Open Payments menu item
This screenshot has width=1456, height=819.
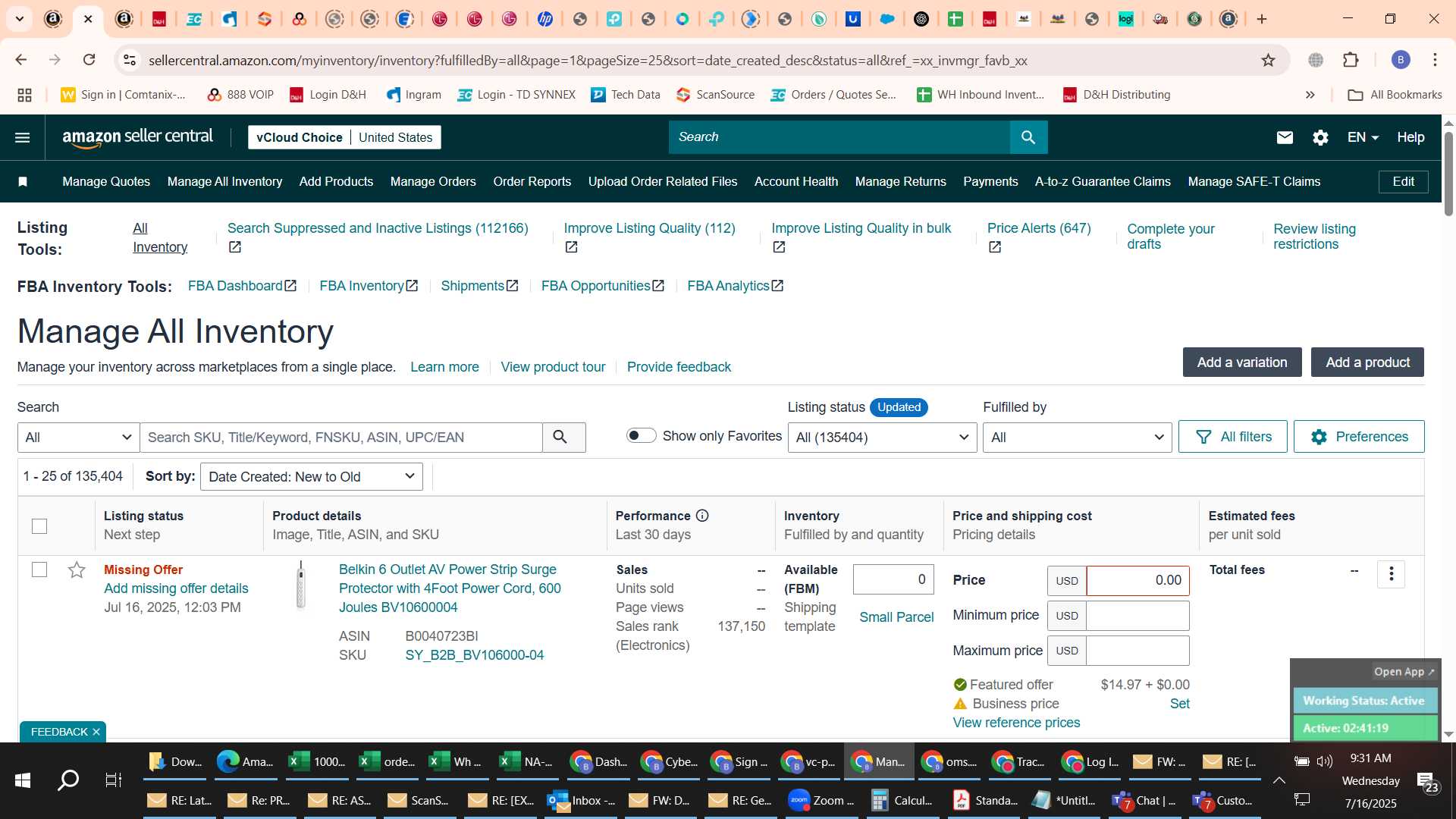(990, 182)
